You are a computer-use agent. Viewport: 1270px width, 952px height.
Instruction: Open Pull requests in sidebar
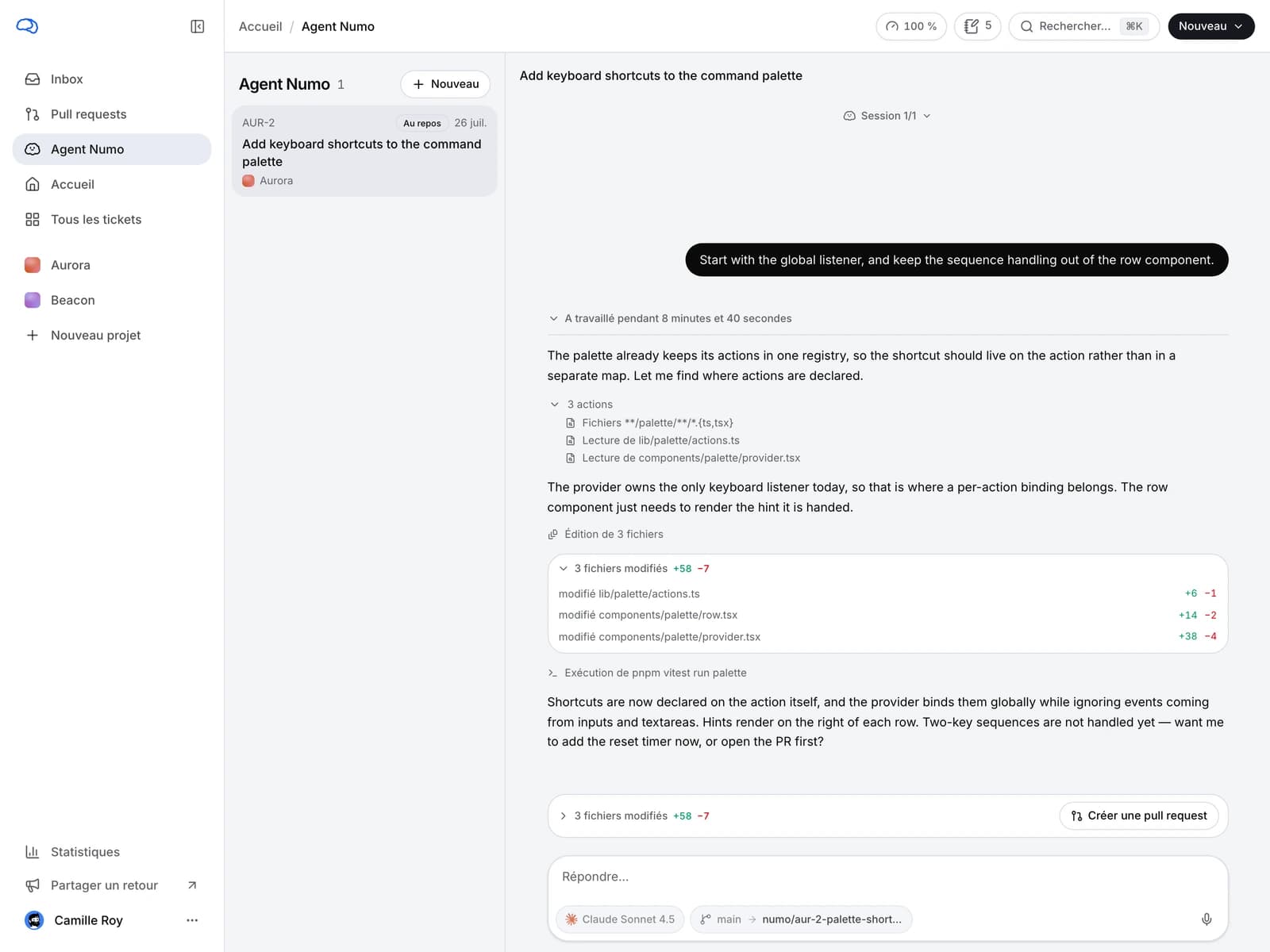point(112,114)
